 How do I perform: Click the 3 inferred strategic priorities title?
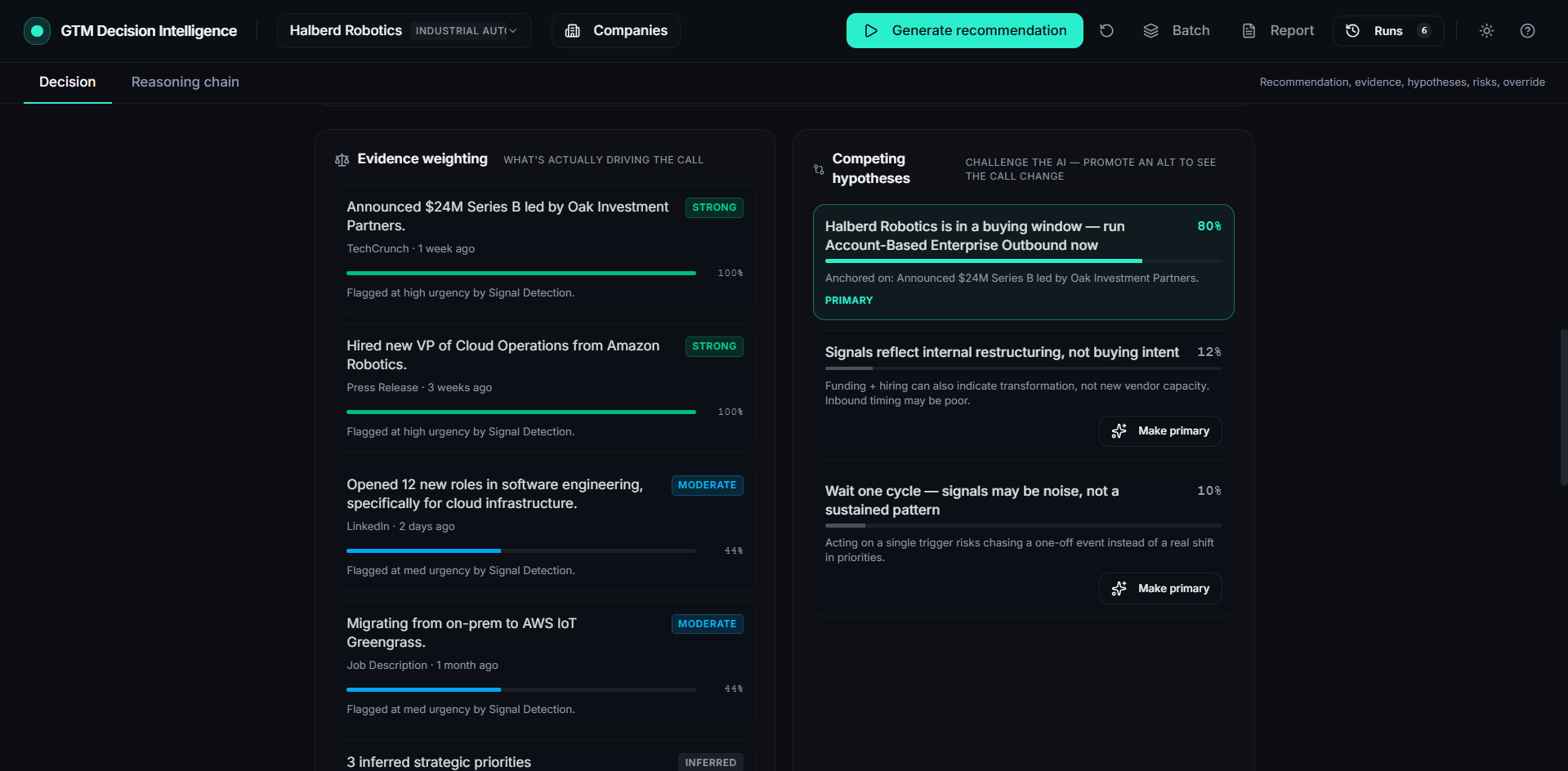point(439,762)
